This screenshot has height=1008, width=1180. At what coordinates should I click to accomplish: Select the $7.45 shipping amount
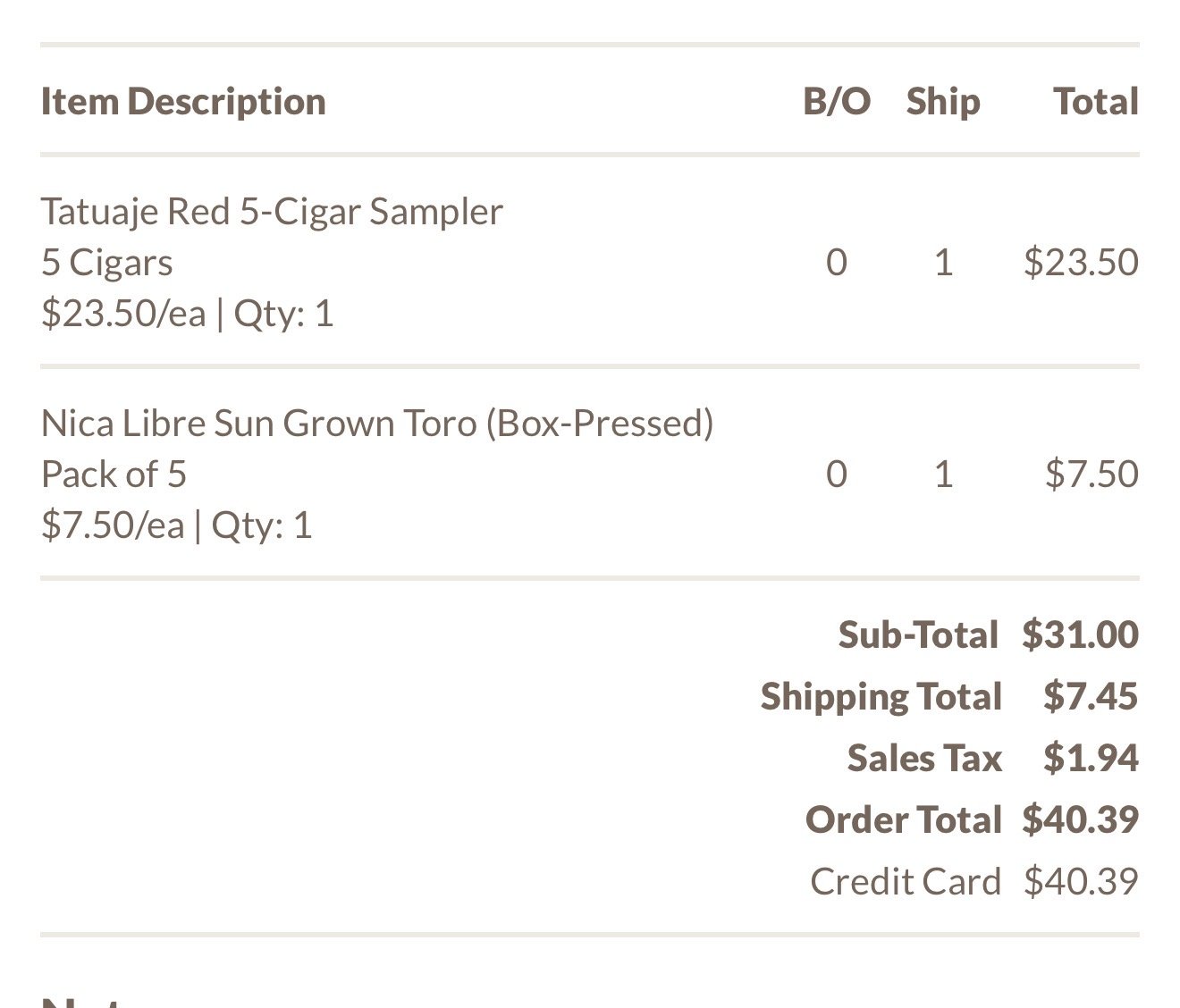[x=1091, y=696]
